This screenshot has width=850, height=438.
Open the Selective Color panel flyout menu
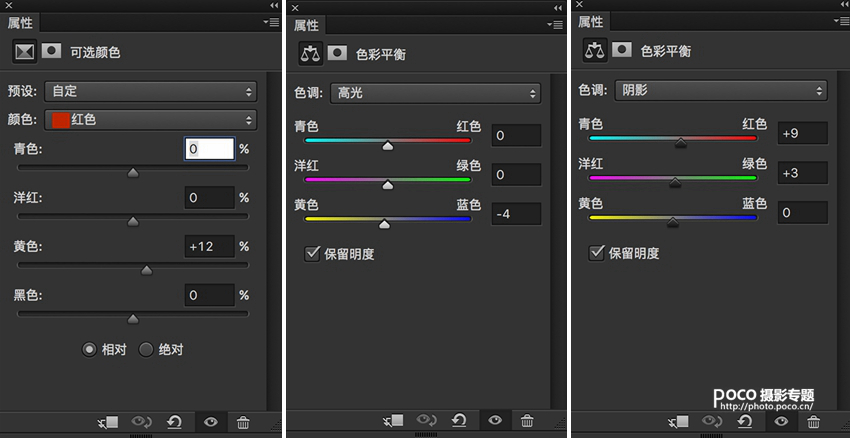[271, 24]
